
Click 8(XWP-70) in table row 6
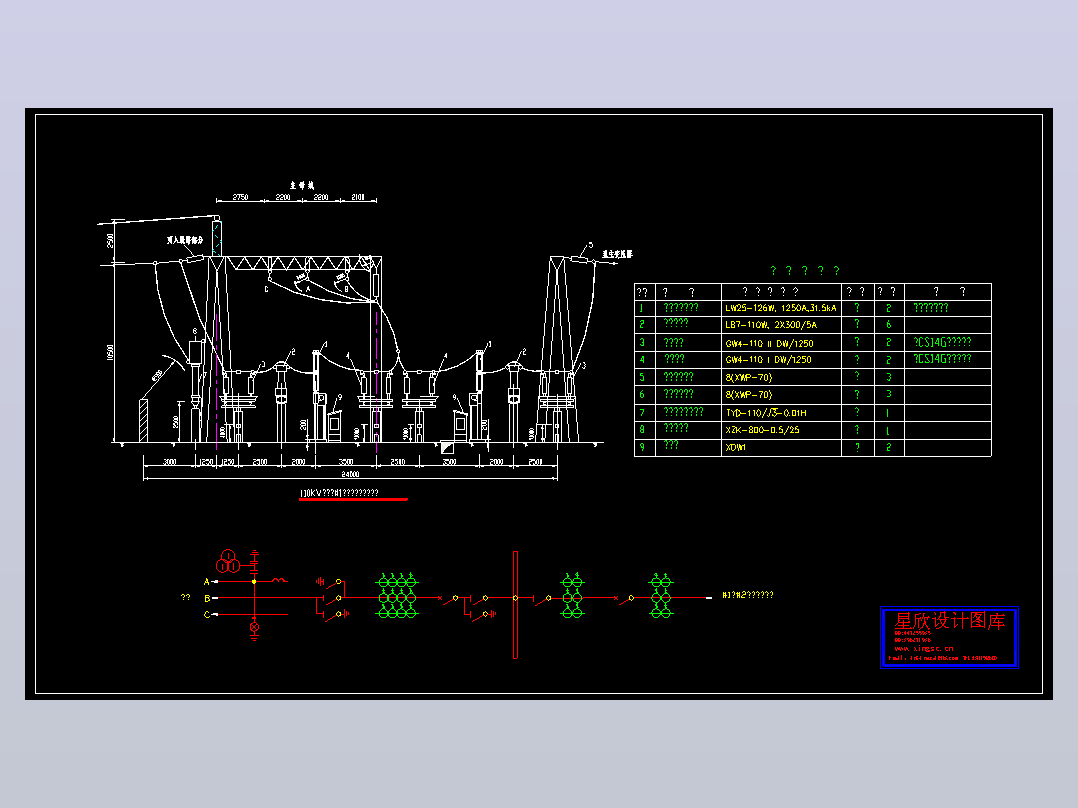click(781, 395)
